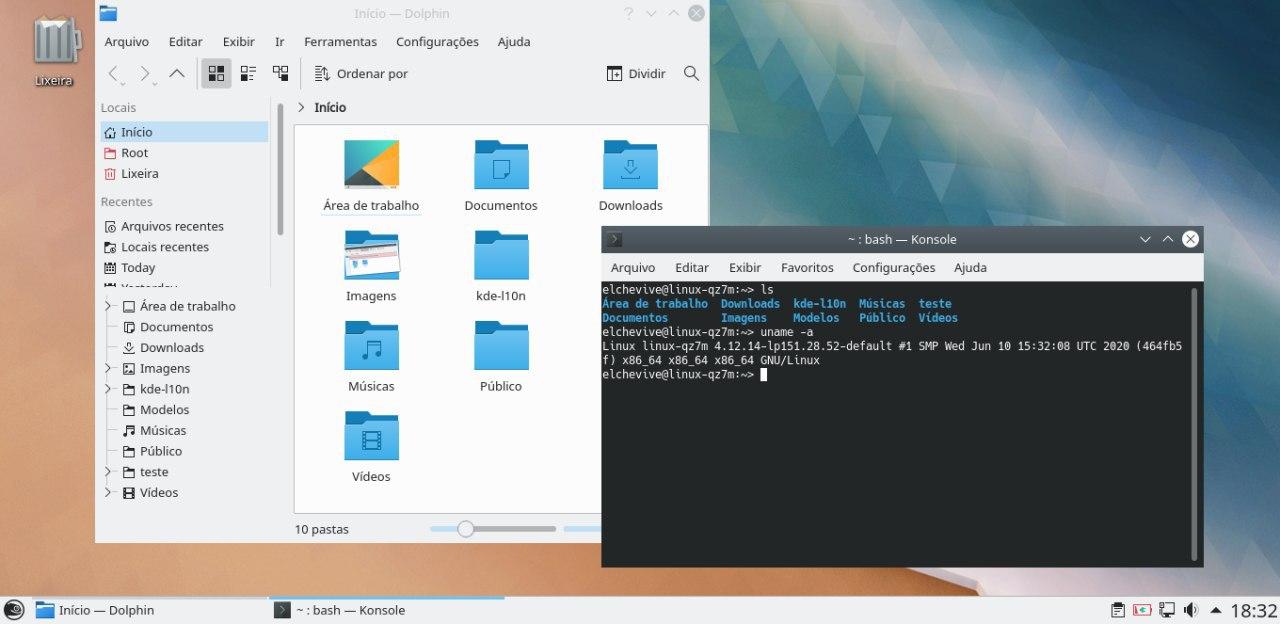Open Arquivos recentes in sidebar
This screenshot has width=1280, height=624.
pyautogui.click(x=184, y=226)
